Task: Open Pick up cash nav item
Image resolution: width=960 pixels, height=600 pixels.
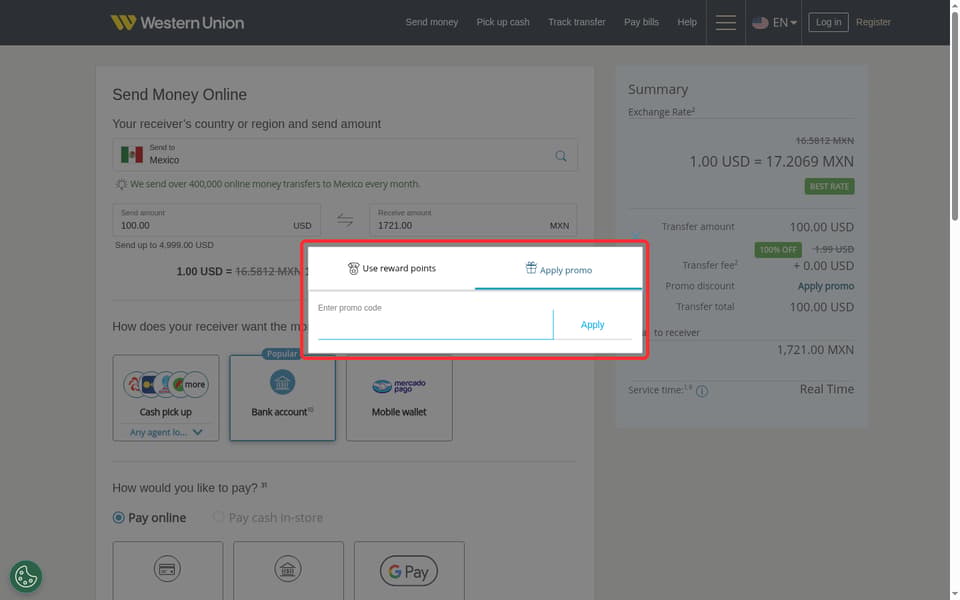Action: [x=503, y=22]
